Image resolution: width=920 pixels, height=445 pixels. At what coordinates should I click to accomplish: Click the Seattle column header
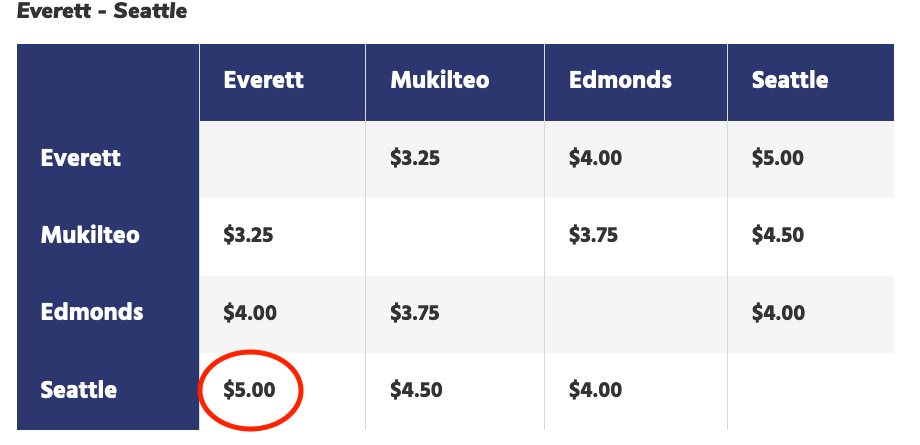[x=790, y=80]
